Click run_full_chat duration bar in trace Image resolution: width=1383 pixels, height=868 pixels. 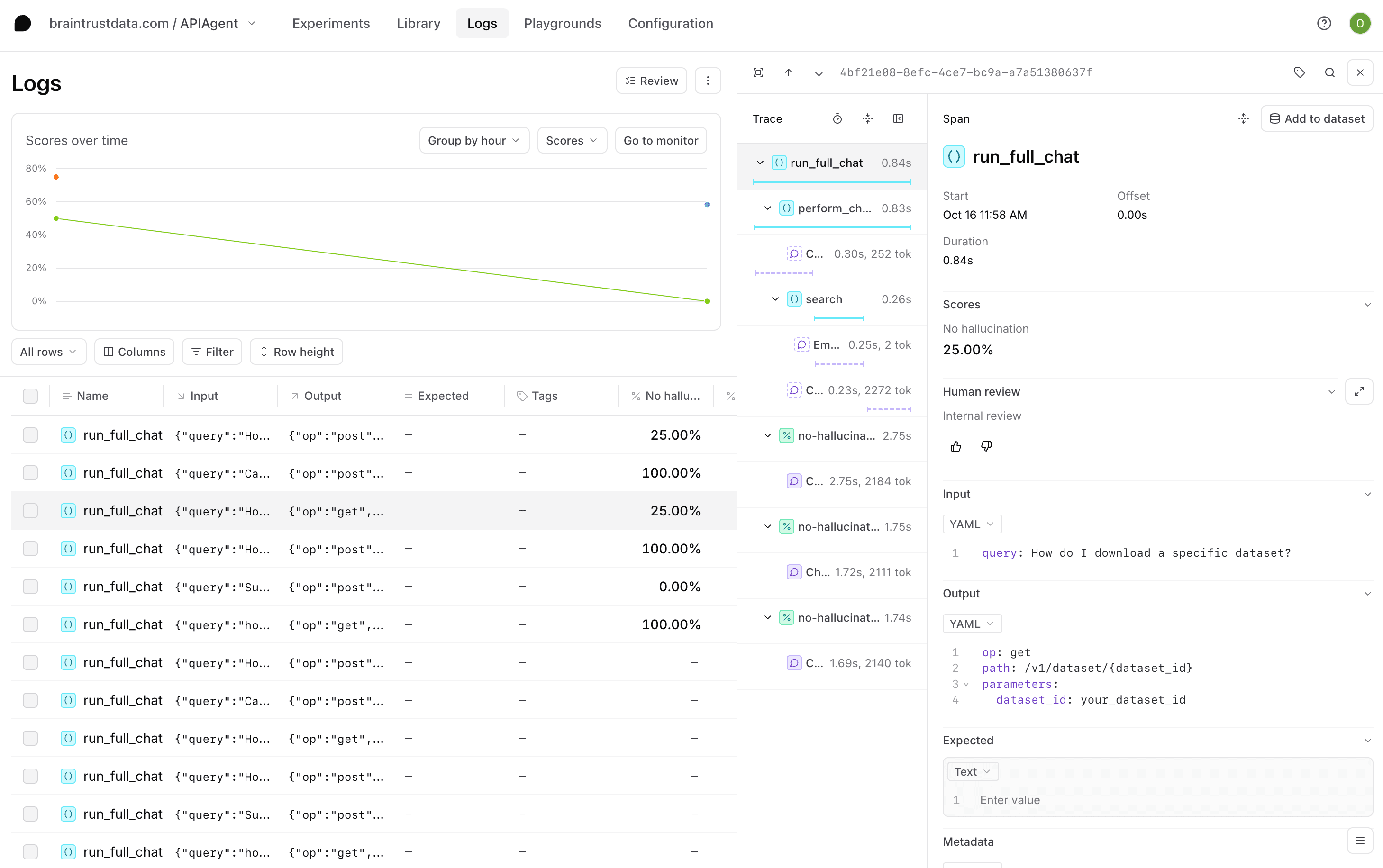(x=832, y=182)
